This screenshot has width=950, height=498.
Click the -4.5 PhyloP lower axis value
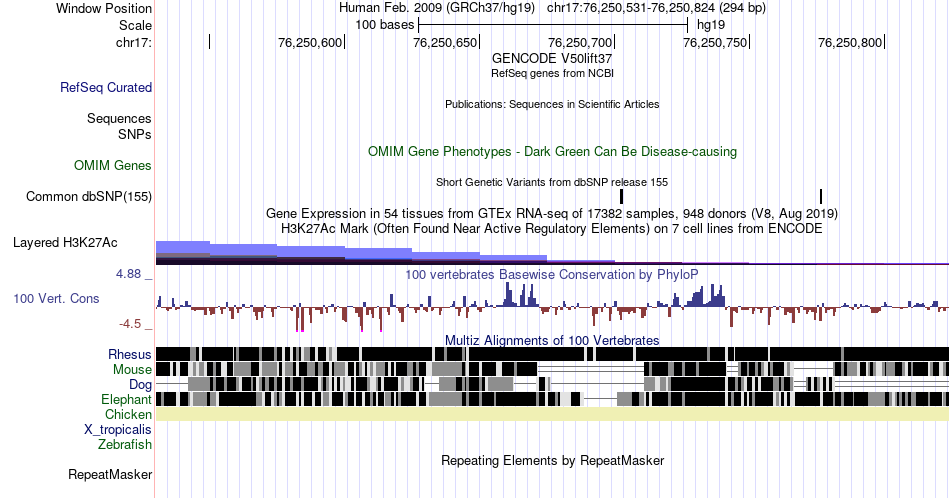pyautogui.click(x=130, y=324)
